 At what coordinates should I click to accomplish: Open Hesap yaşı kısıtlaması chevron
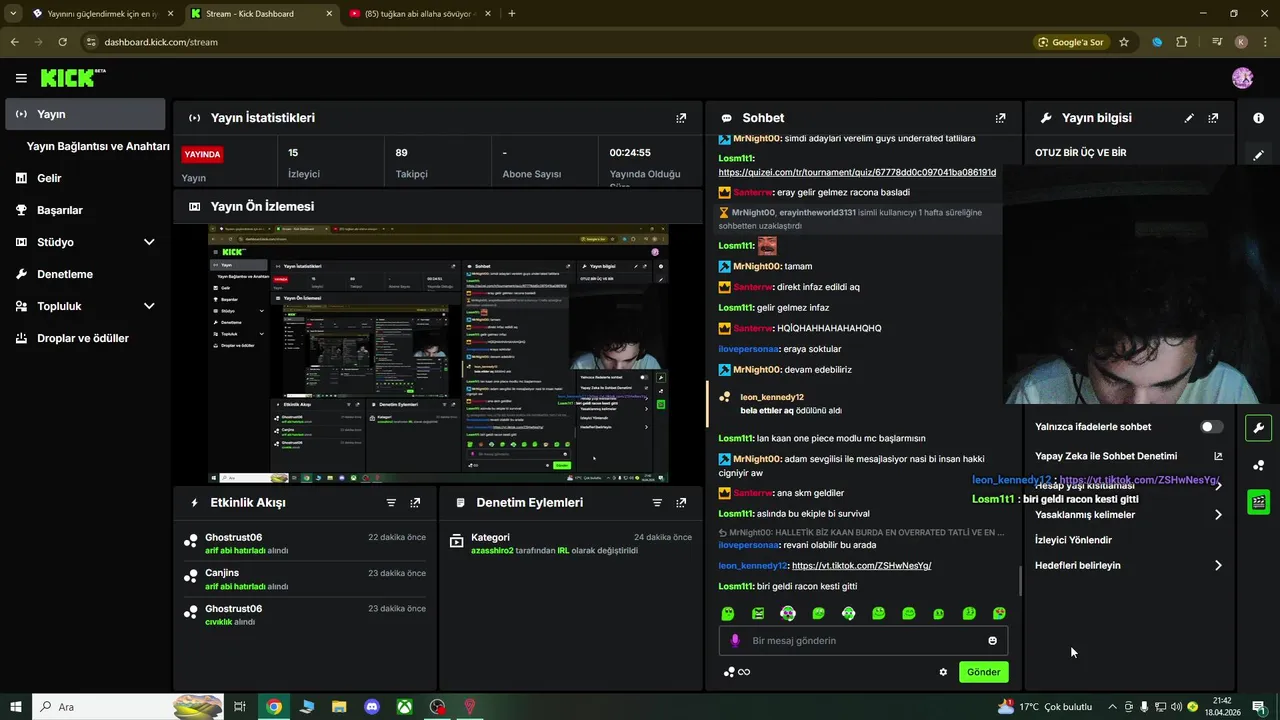tap(1218, 486)
